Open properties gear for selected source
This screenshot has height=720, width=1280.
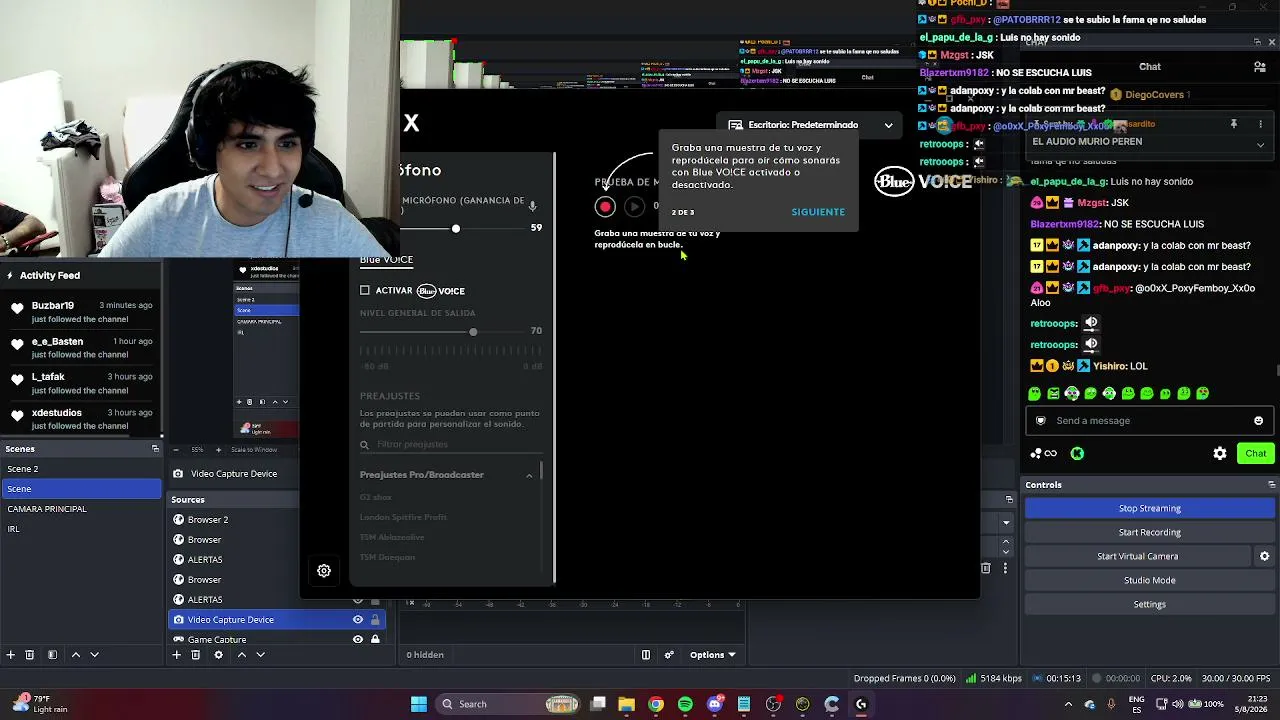pos(218,655)
